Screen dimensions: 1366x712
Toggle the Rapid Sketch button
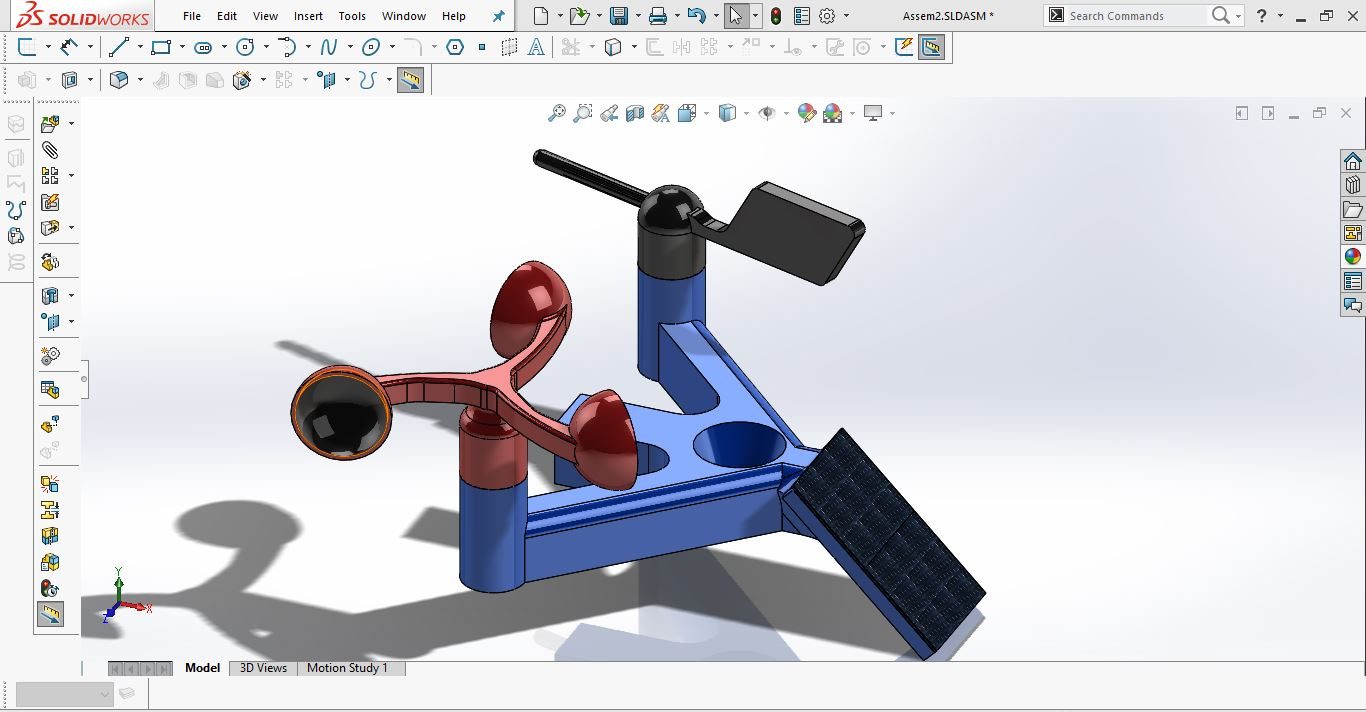pyautogui.click(x=904, y=47)
